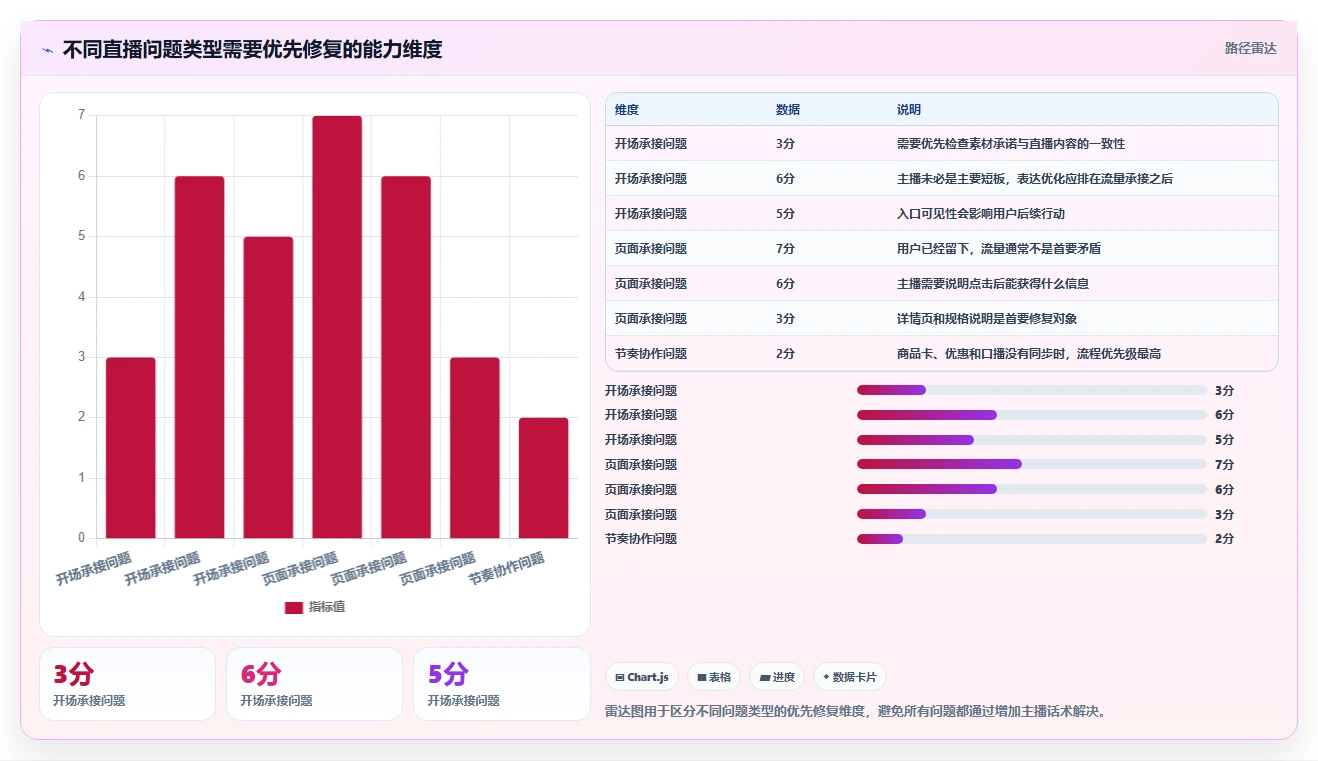Click the icon inside the Chart.js chip
This screenshot has width=1318, height=761.
coord(620,677)
